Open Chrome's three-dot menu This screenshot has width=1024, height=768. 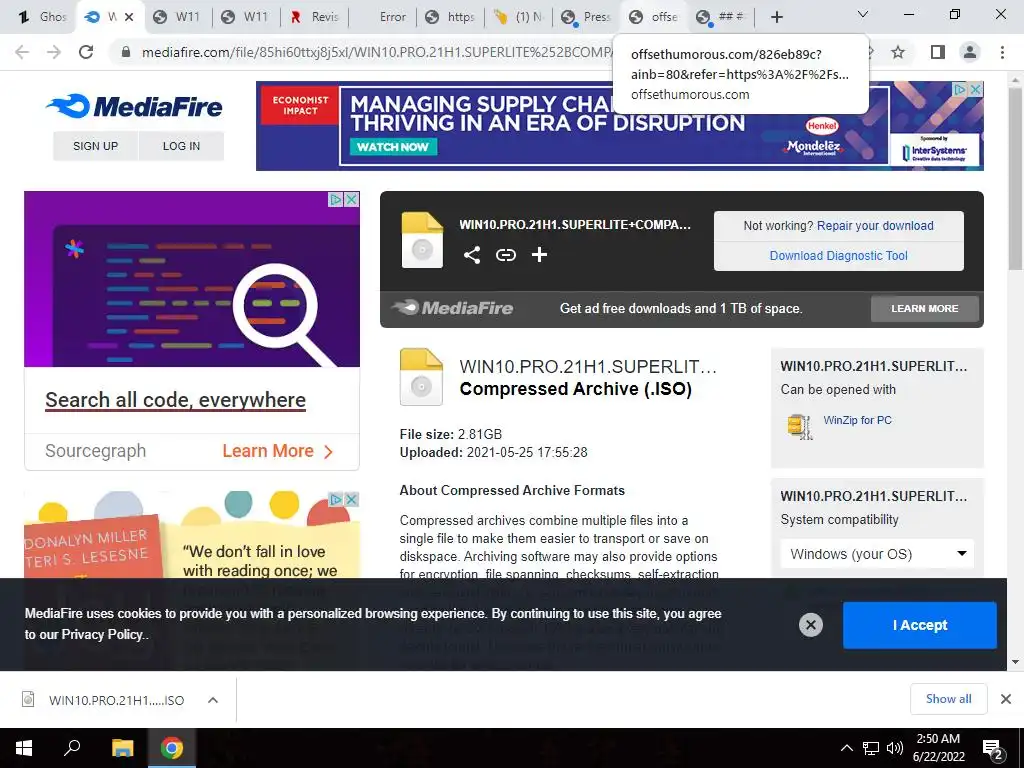tap(1002, 52)
